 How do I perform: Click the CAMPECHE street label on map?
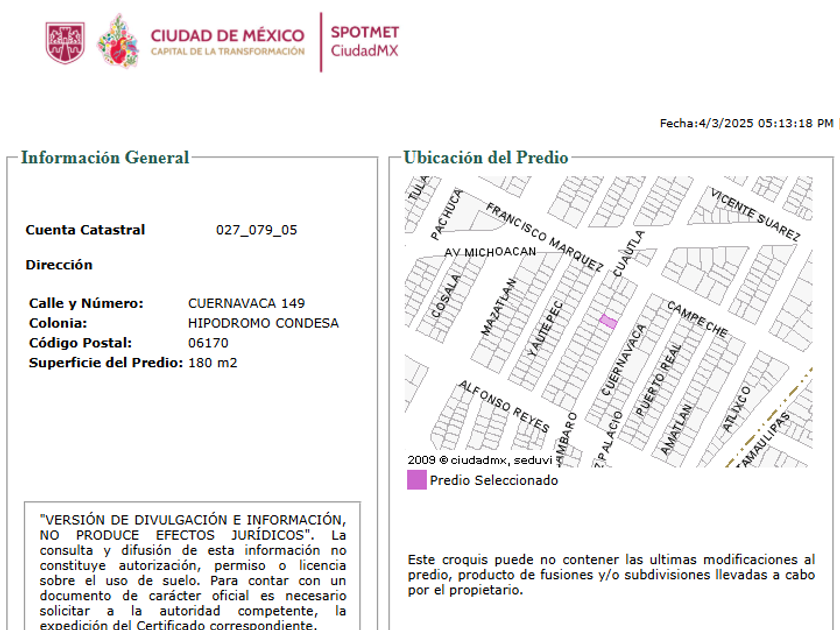tap(697, 319)
